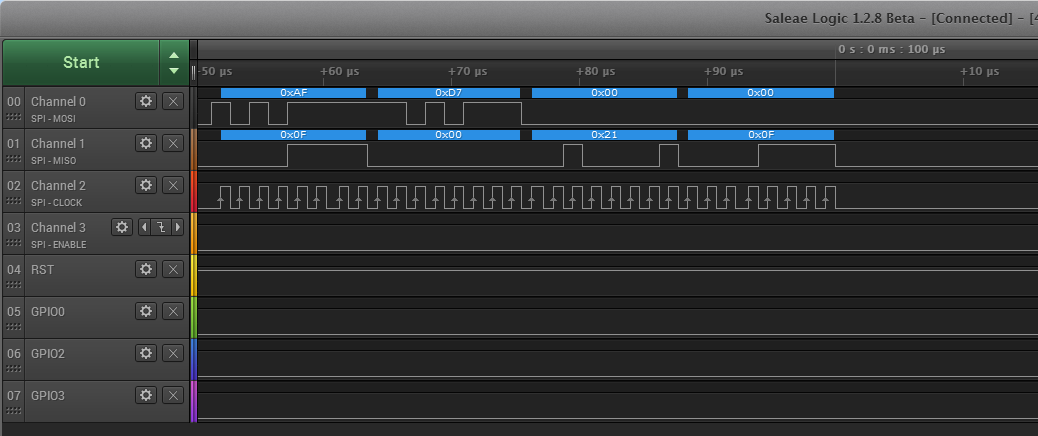Grab the GPIO3 channel reorder handle dots
Screen dimensions: 1038x436
tap(13, 411)
